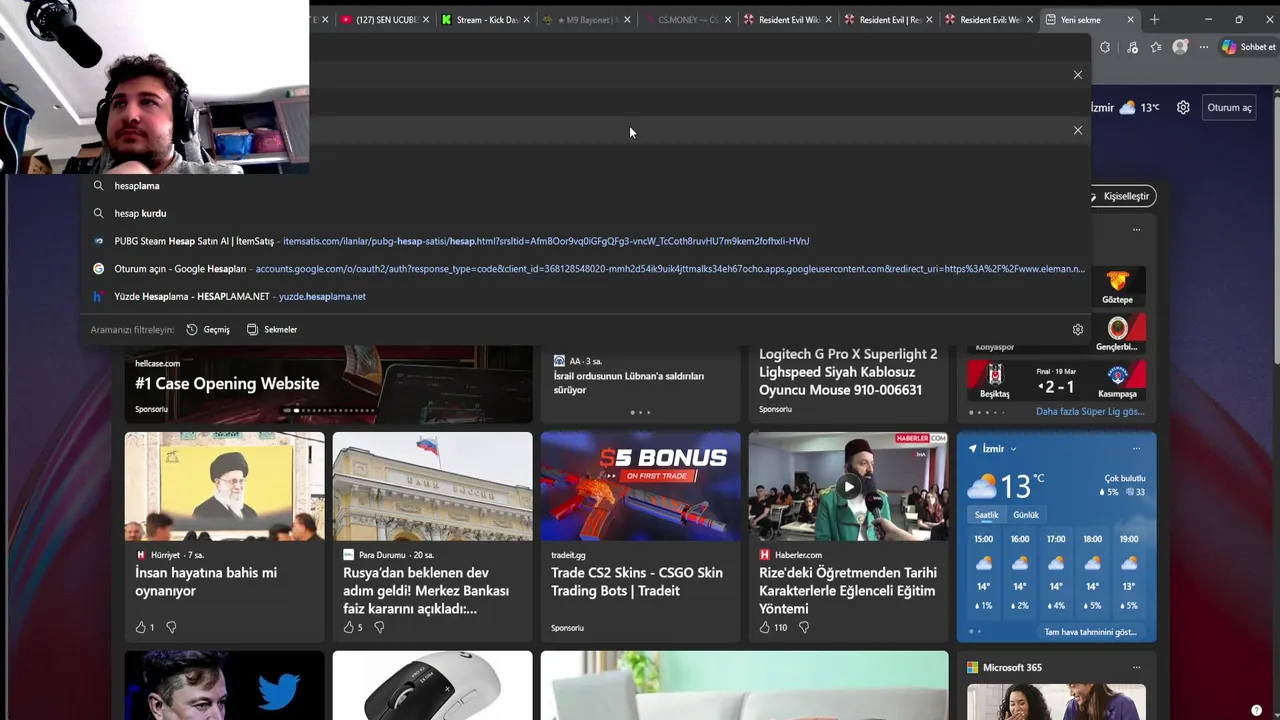Dismiss the second notification bar with X

click(x=1078, y=130)
